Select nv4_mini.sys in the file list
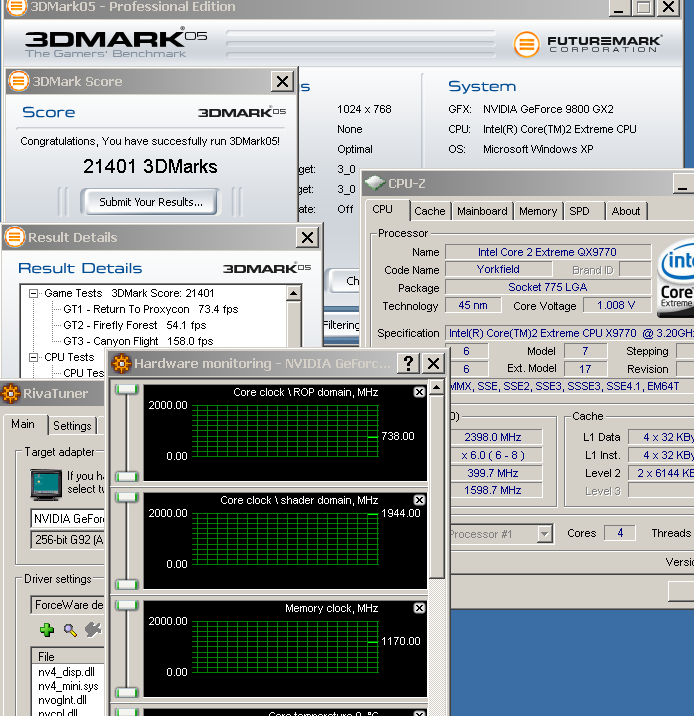Image resolution: width=694 pixels, height=716 pixels. tap(68, 686)
